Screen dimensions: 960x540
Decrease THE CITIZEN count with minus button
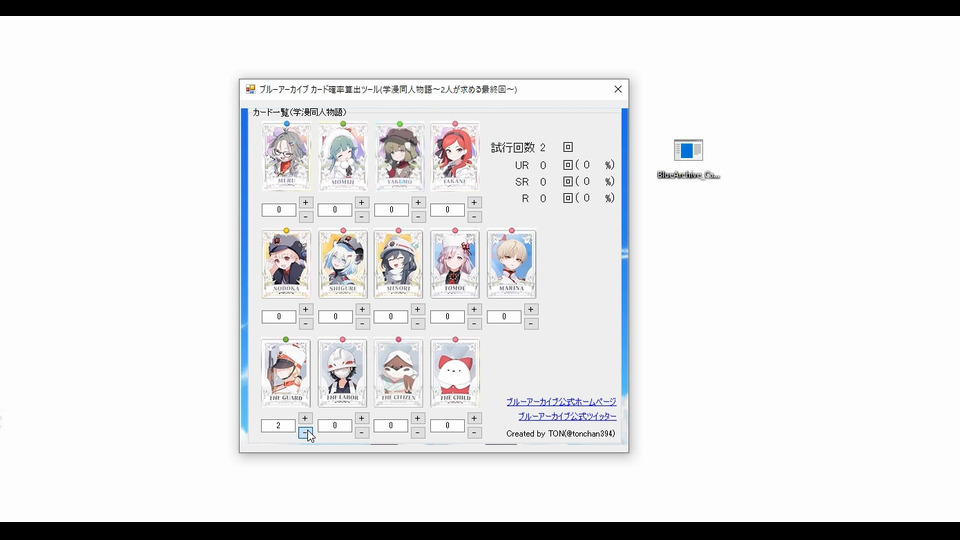tap(418, 432)
